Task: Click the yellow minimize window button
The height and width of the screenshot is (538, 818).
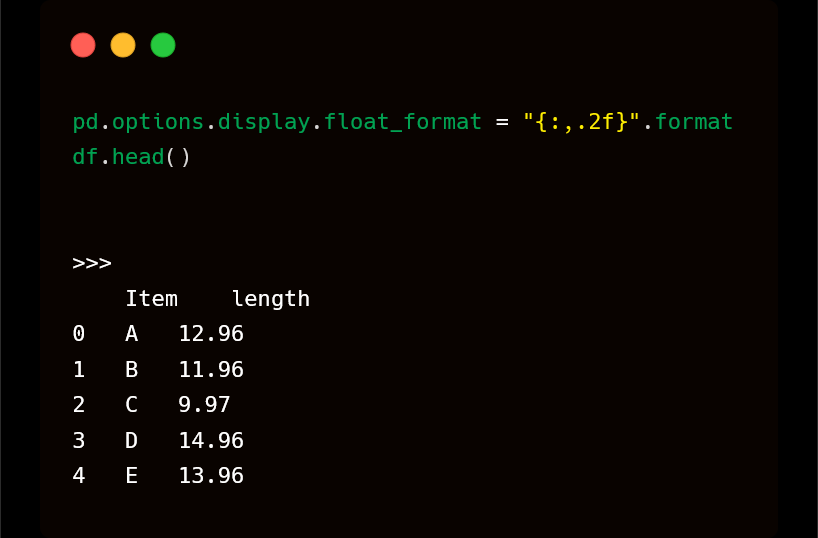Action: pyautogui.click(x=123, y=45)
